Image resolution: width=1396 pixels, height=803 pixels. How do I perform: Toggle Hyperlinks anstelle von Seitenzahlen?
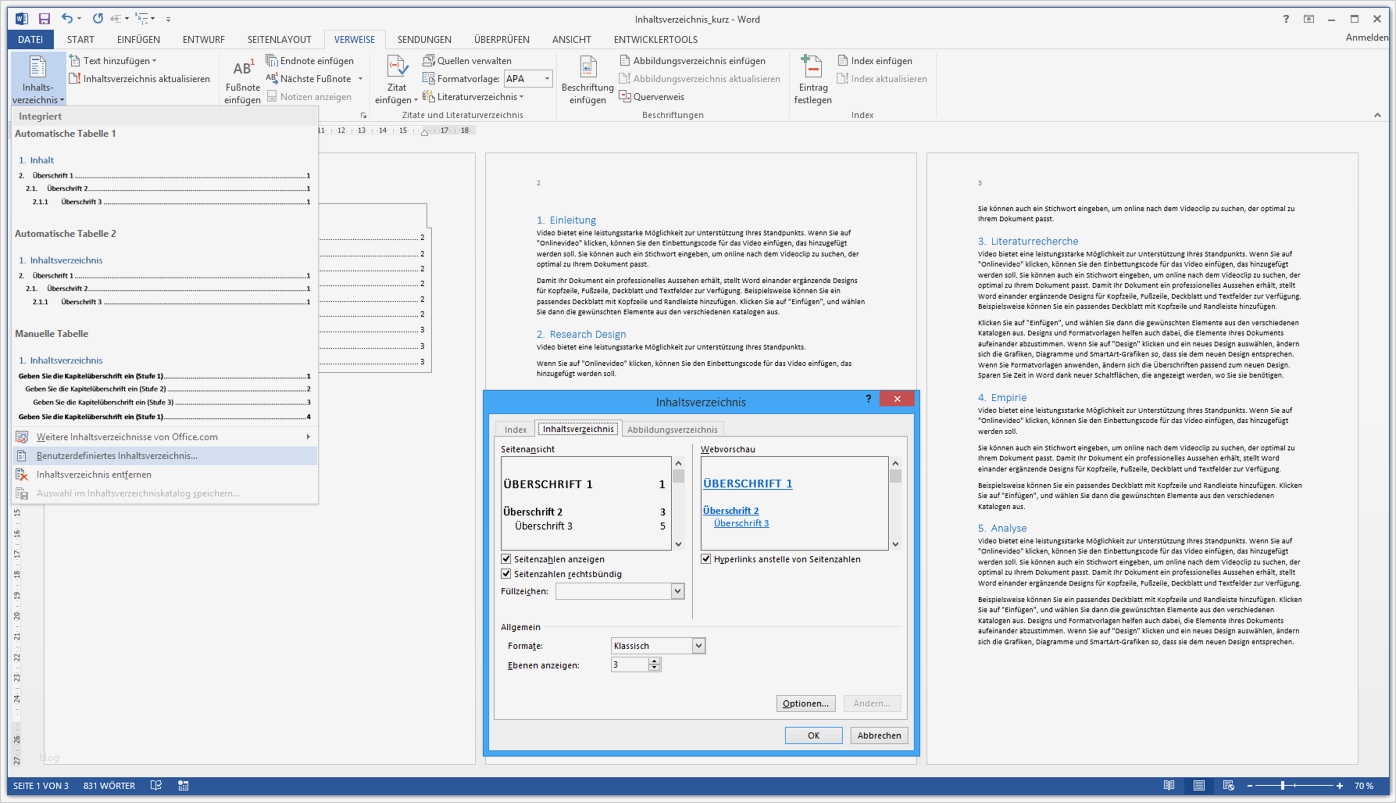pos(706,559)
